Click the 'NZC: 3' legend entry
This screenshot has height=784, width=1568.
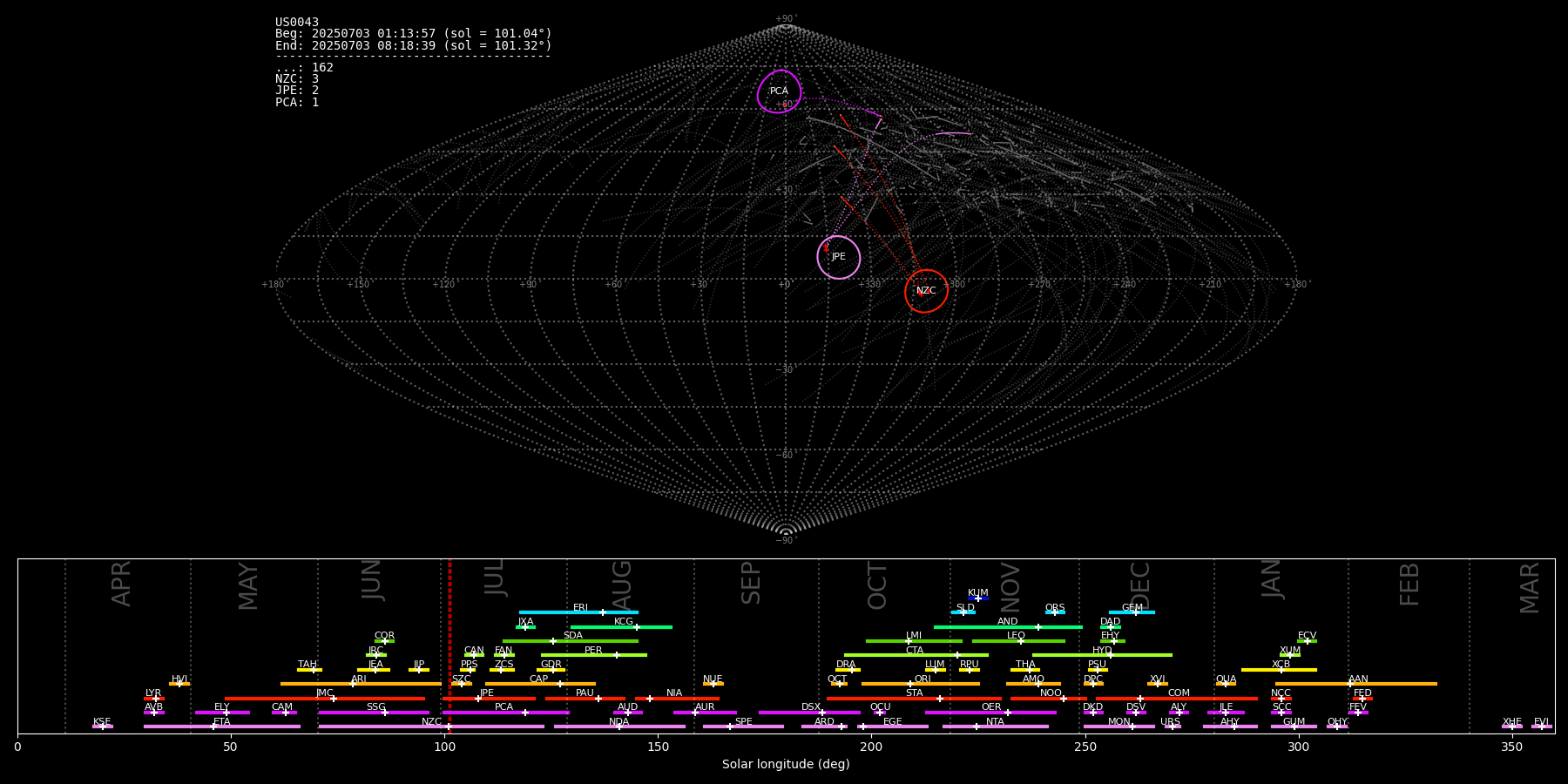tap(297, 78)
